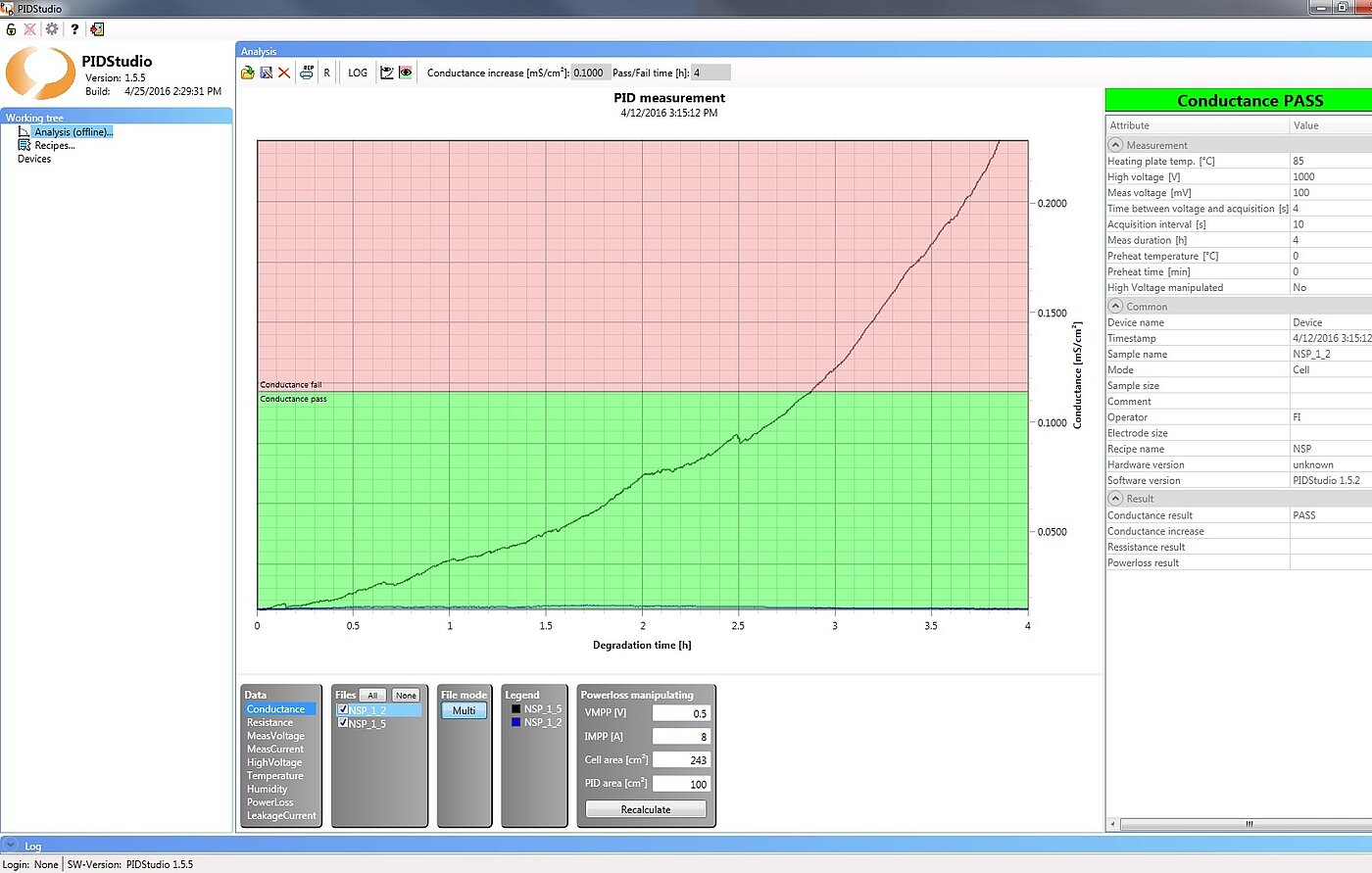
Task: Click the blue NSP_1_2 legend color swatch
Action: (515, 722)
